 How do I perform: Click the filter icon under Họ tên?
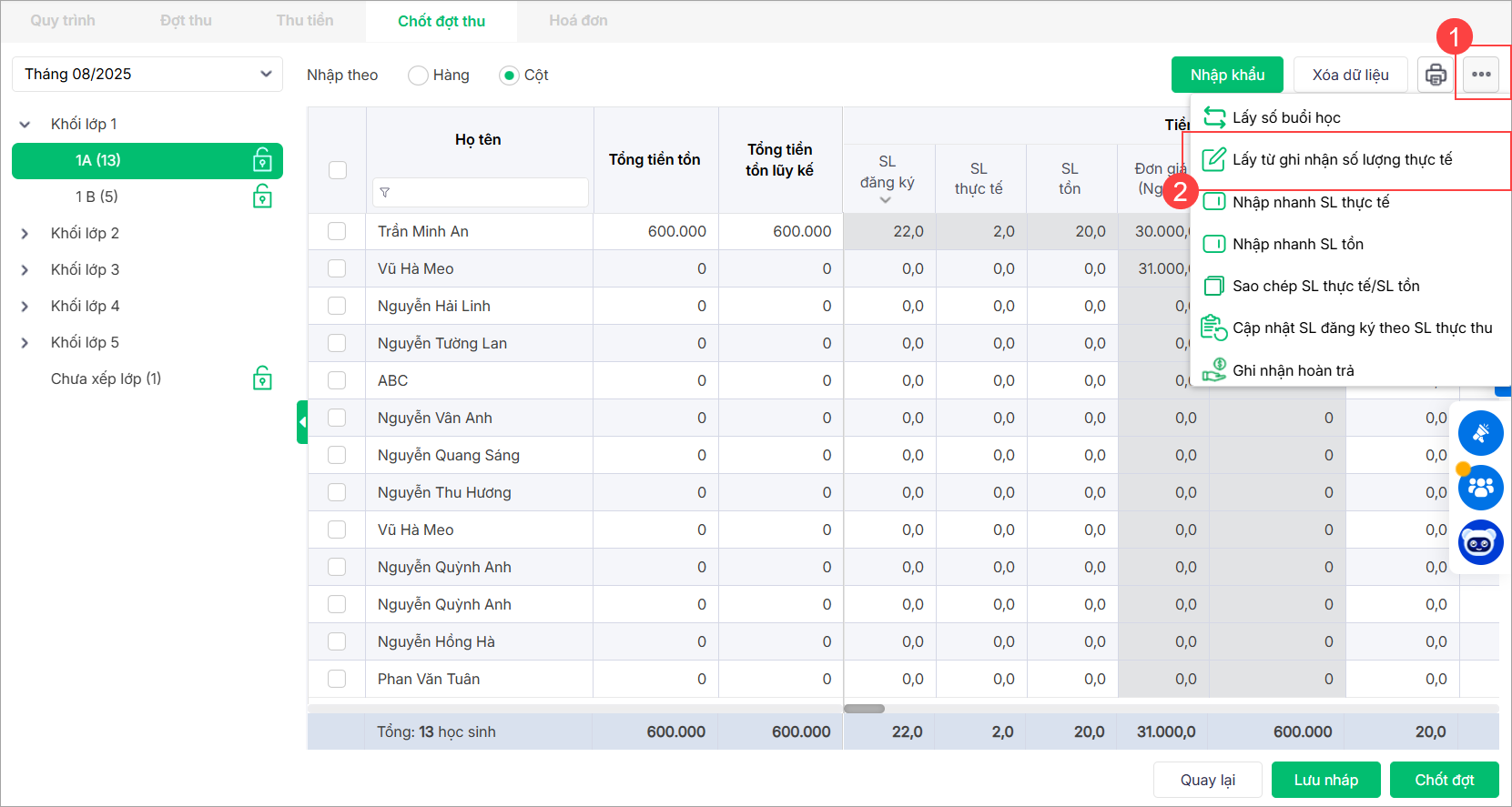click(385, 193)
